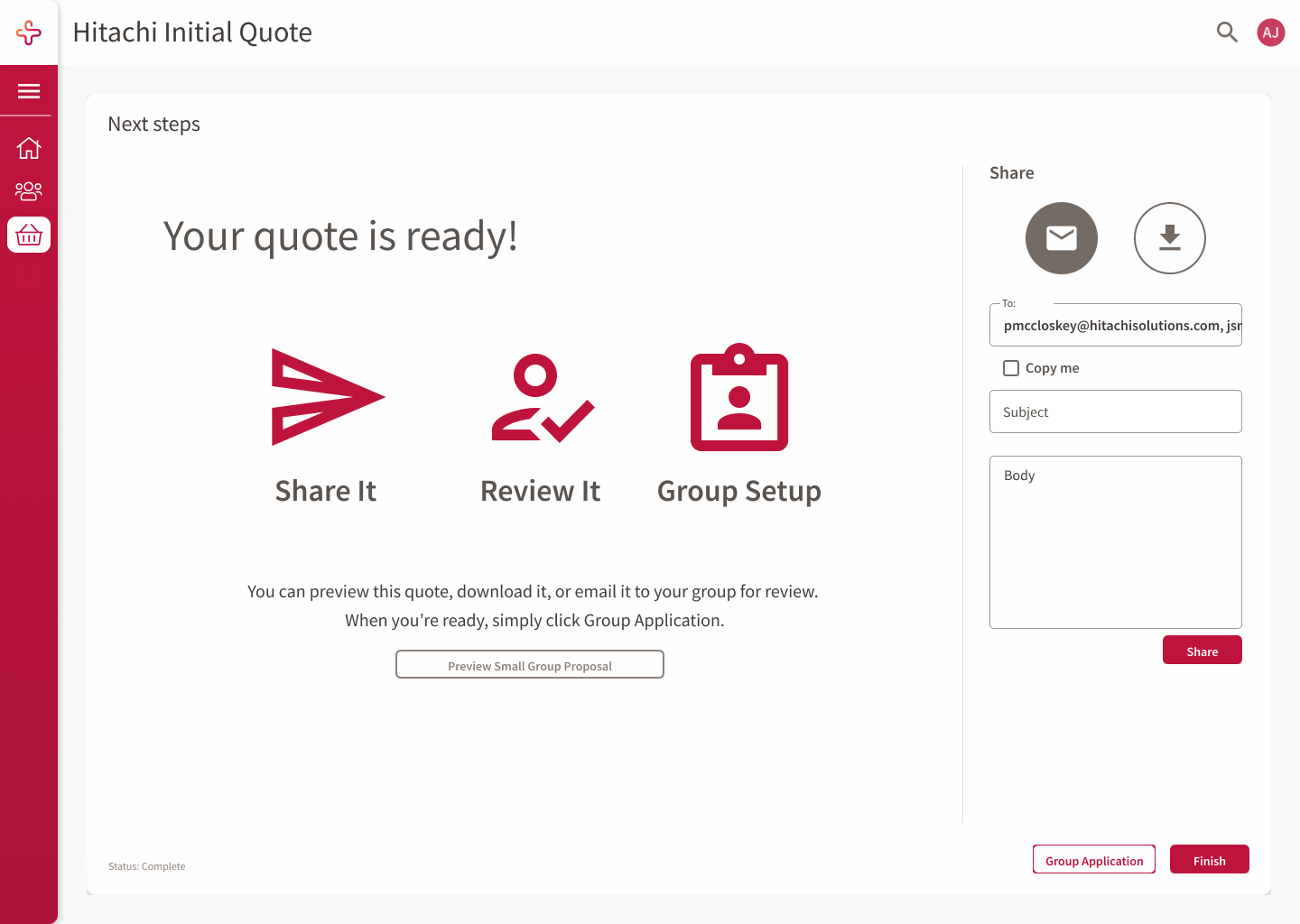Click the Share It label
The width and height of the screenshot is (1300, 924).
326,491
